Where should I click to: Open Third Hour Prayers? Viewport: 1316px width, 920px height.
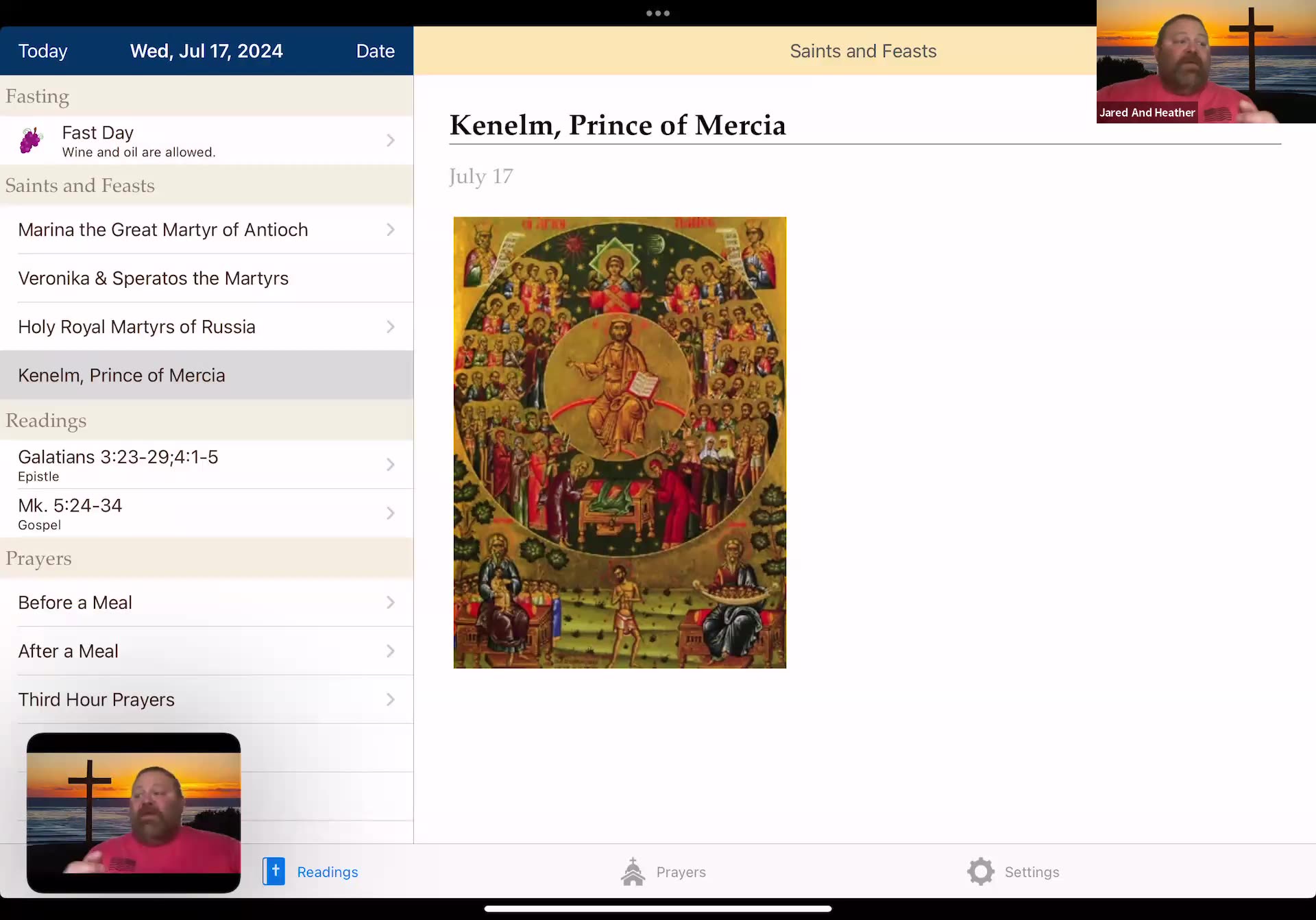pyautogui.click(x=206, y=699)
